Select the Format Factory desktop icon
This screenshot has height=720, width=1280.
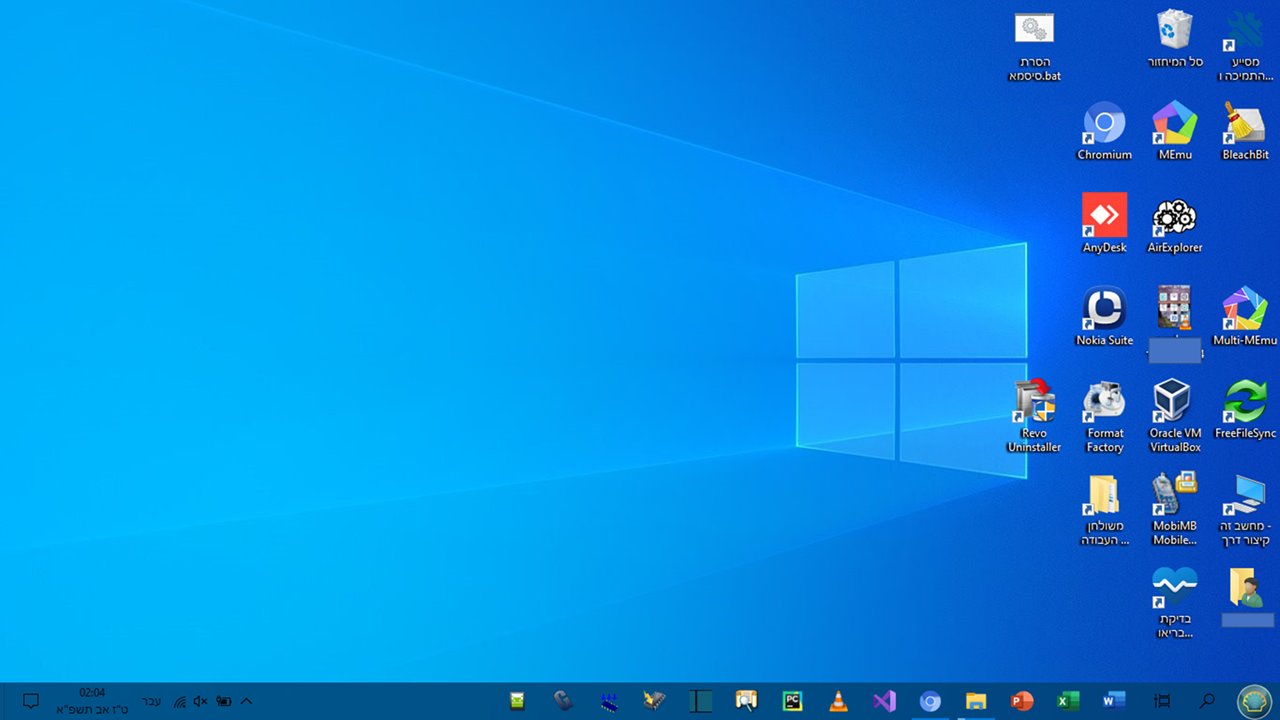pyautogui.click(x=1104, y=416)
